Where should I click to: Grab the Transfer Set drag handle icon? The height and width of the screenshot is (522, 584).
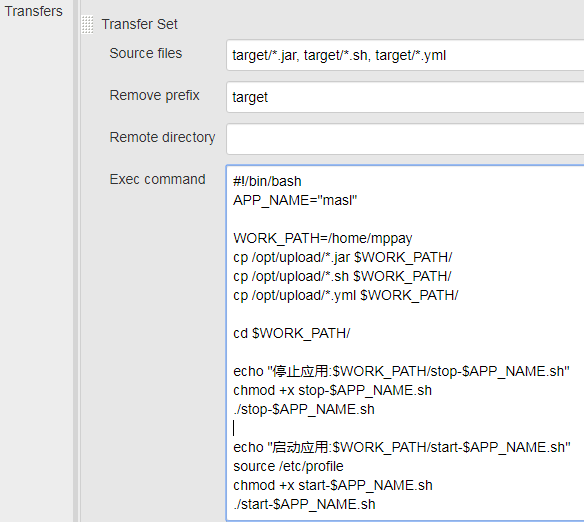[x=87, y=24]
